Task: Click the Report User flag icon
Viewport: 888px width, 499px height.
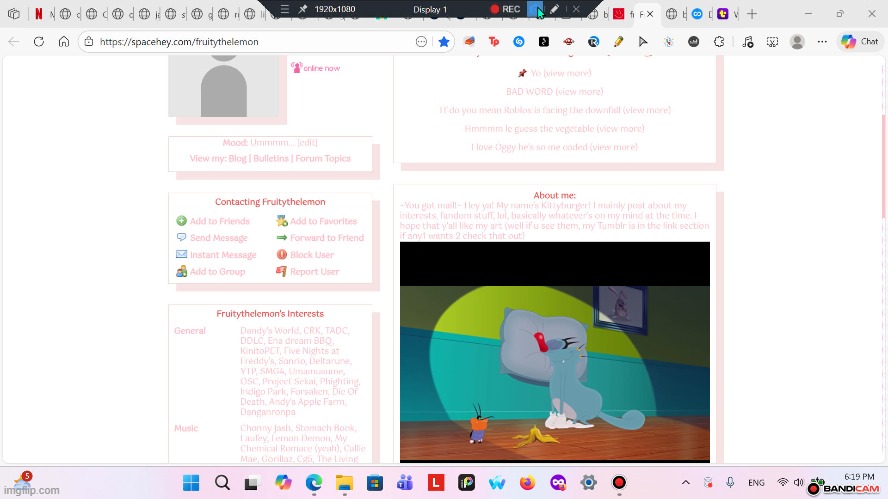Action: pyautogui.click(x=282, y=272)
